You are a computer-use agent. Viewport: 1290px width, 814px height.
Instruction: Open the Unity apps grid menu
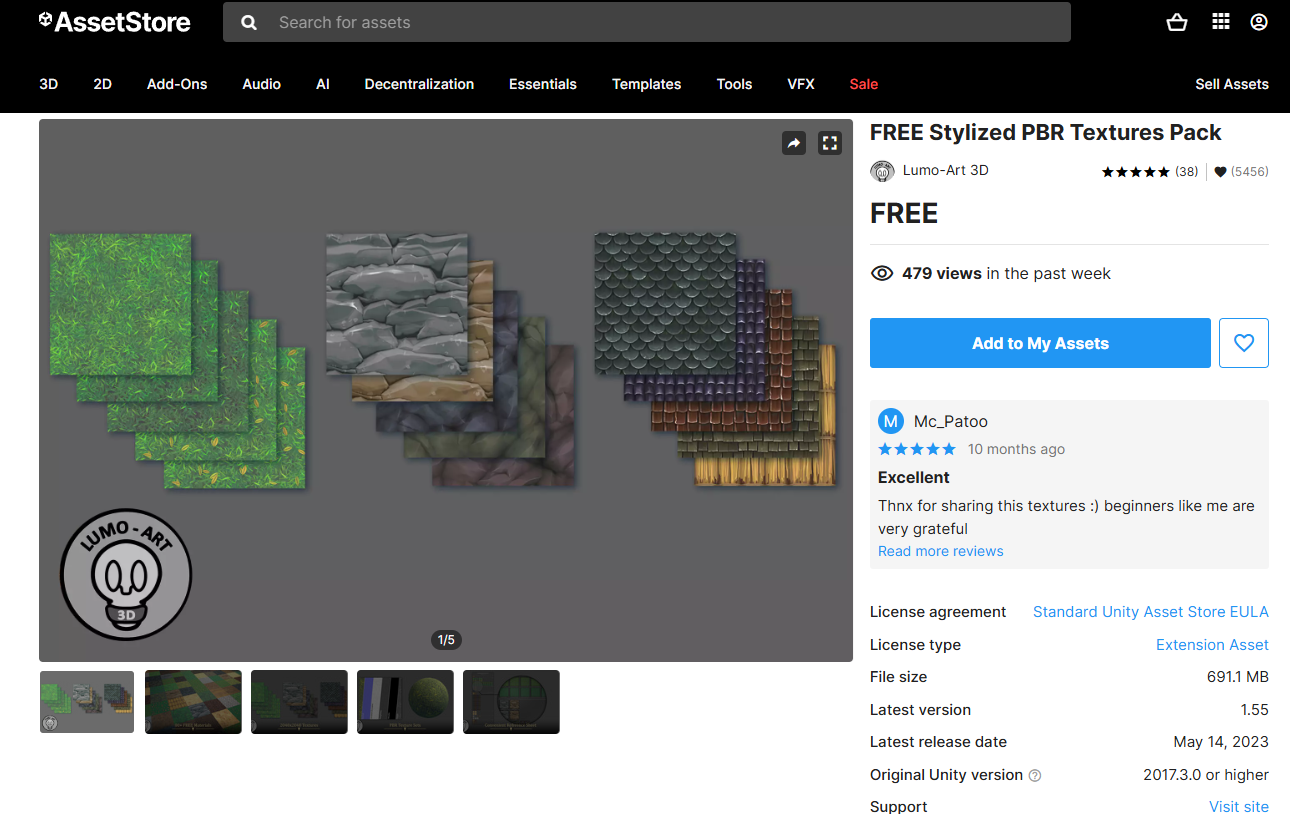[x=1220, y=21]
